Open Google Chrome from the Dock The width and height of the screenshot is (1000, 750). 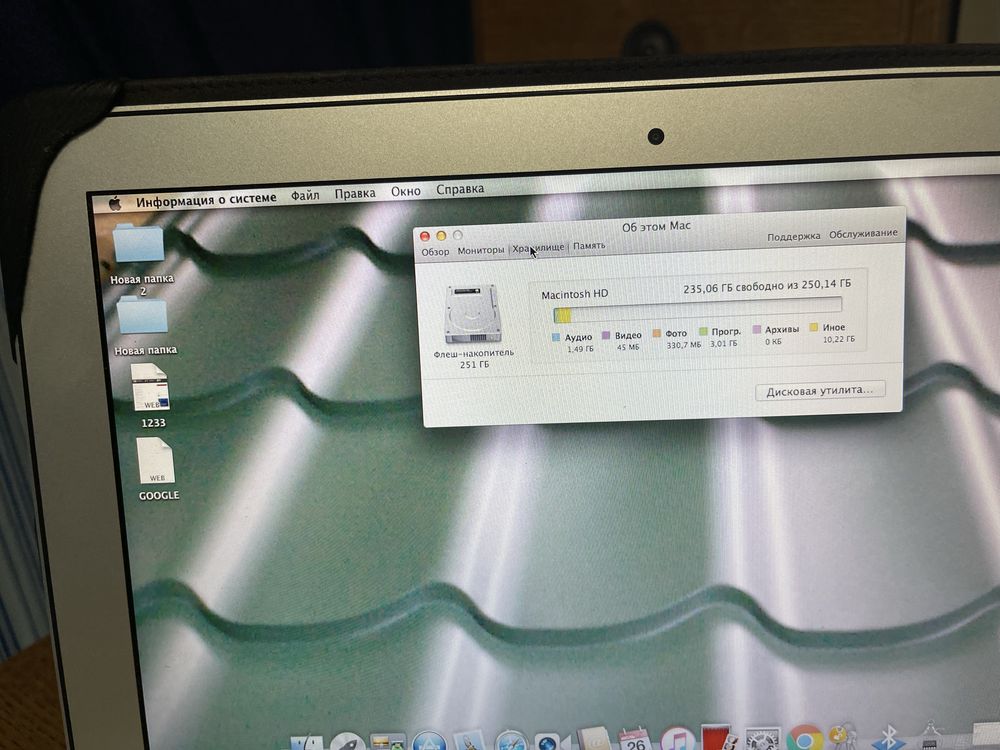(804, 738)
